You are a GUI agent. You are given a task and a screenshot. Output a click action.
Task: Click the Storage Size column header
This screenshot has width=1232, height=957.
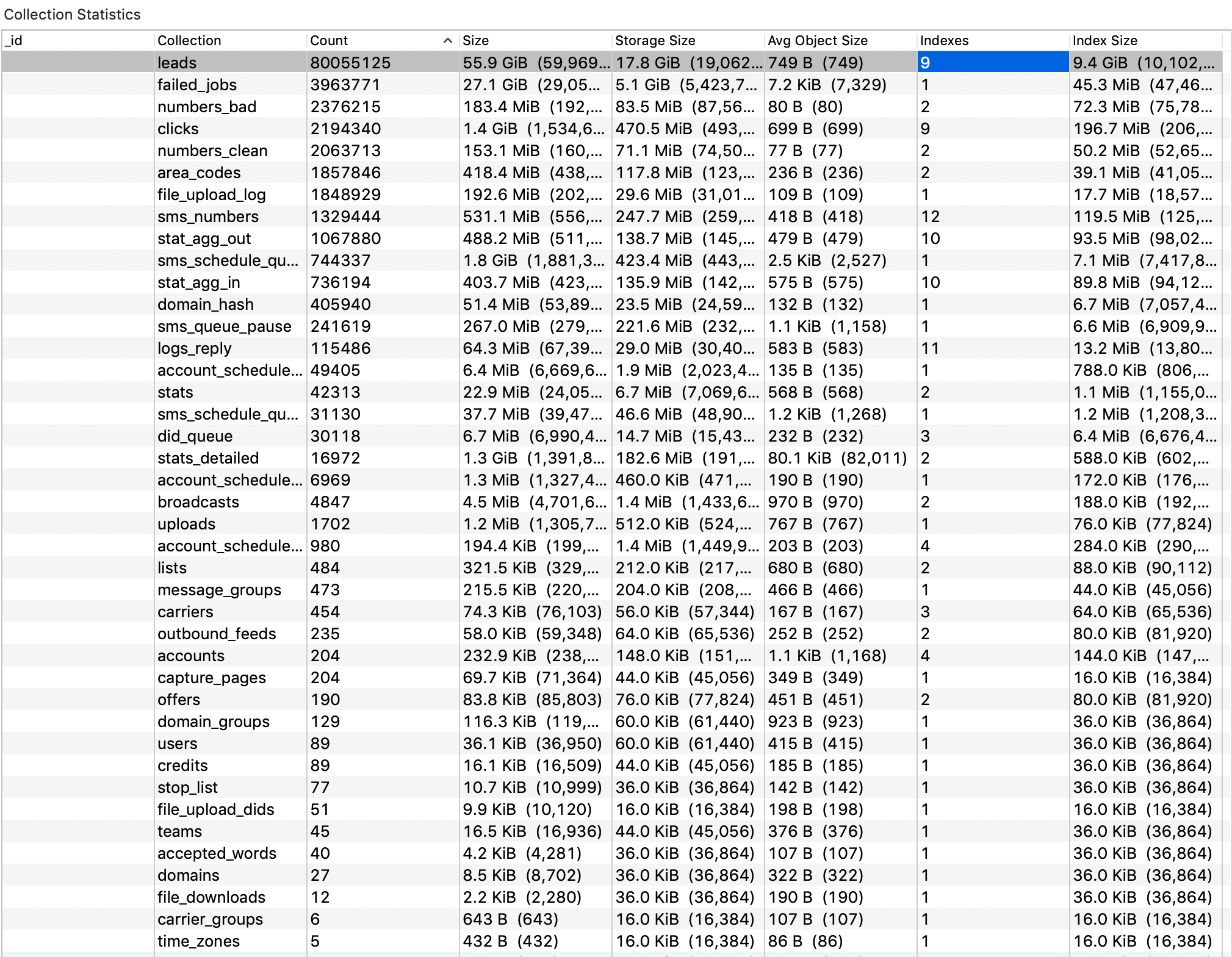click(x=655, y=41)
